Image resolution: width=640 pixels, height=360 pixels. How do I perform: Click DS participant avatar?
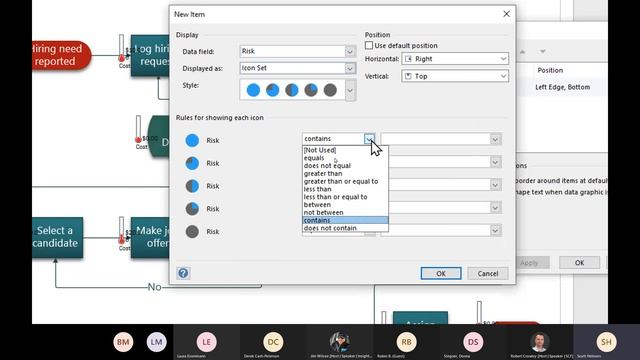point(473,342)
